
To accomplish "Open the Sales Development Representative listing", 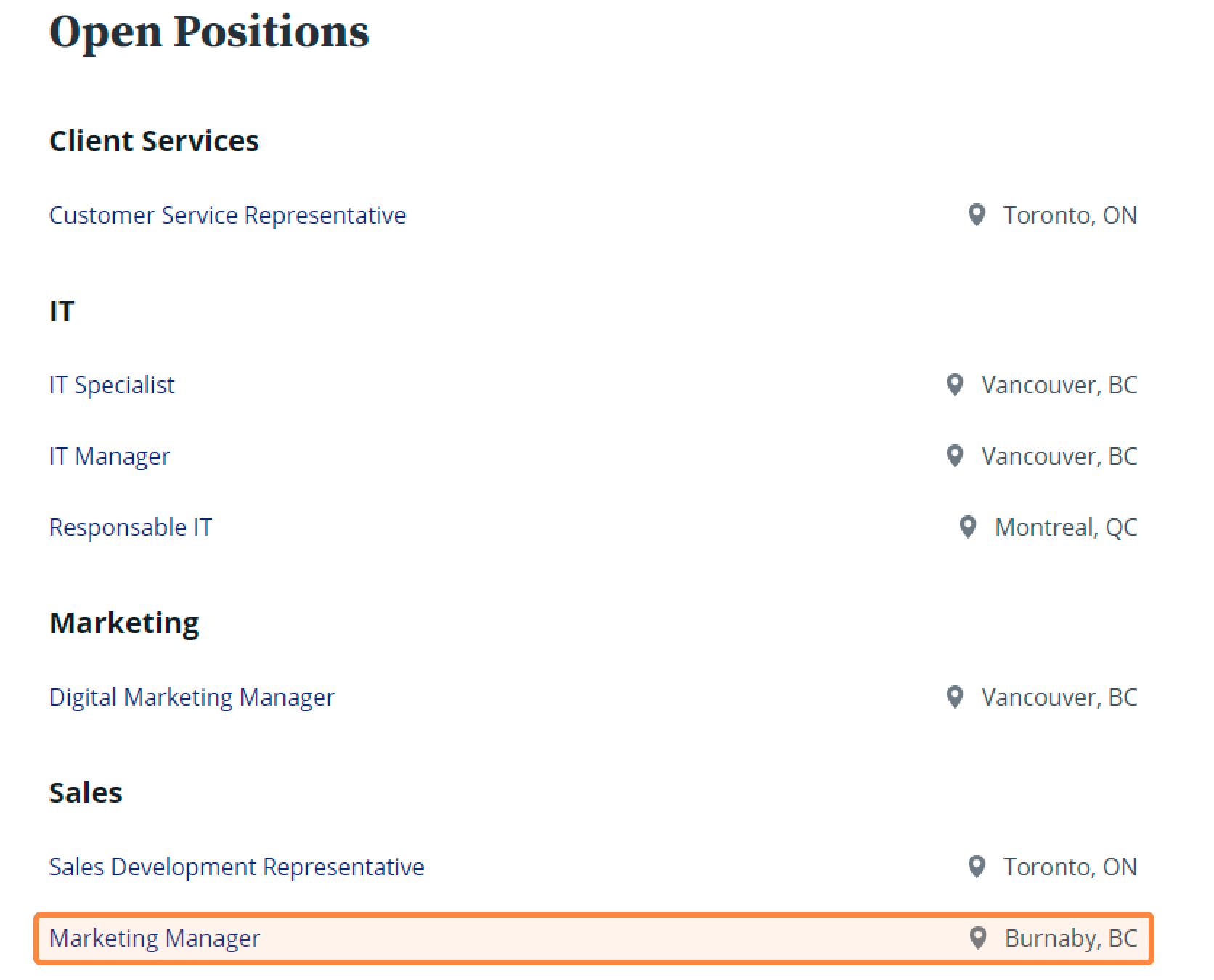I will tap(237, 867).
